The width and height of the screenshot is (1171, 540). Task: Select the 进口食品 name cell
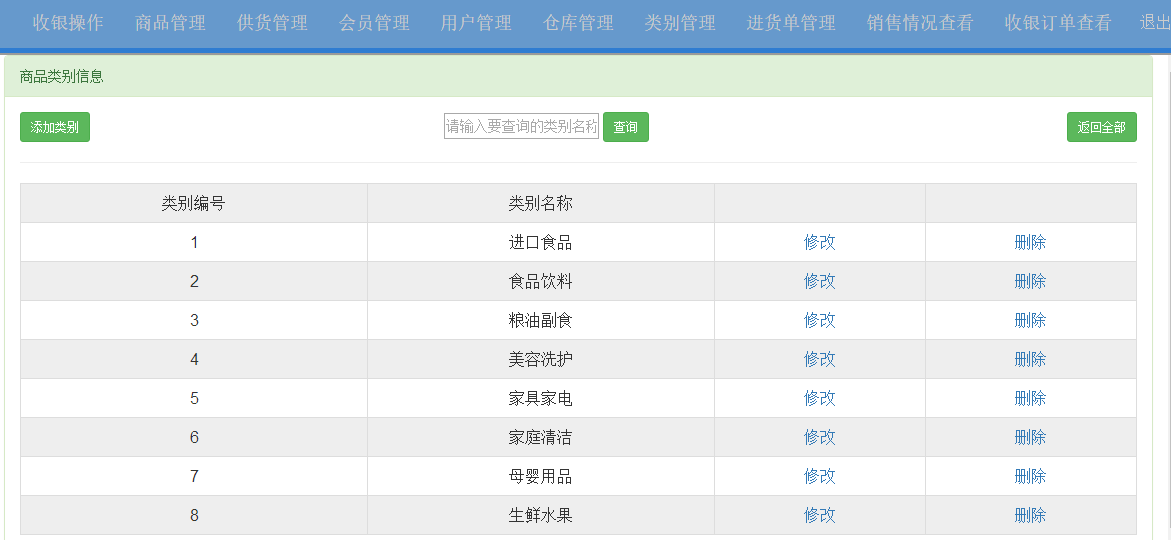coord(541,242)
